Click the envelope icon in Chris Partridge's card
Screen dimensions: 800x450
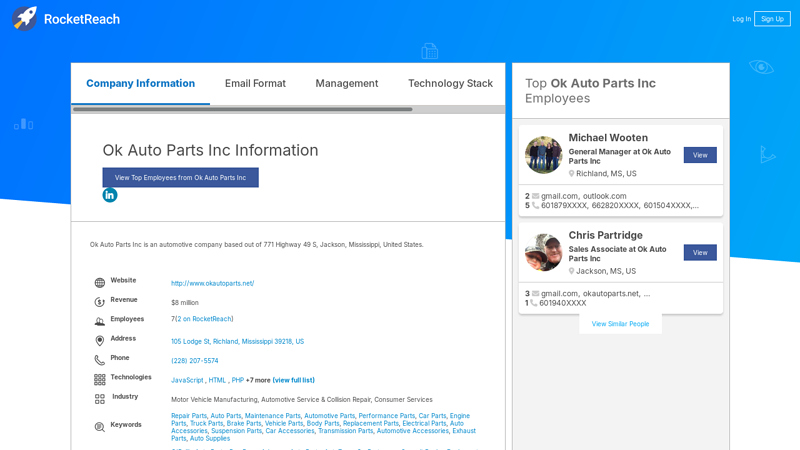click(535, 293)
